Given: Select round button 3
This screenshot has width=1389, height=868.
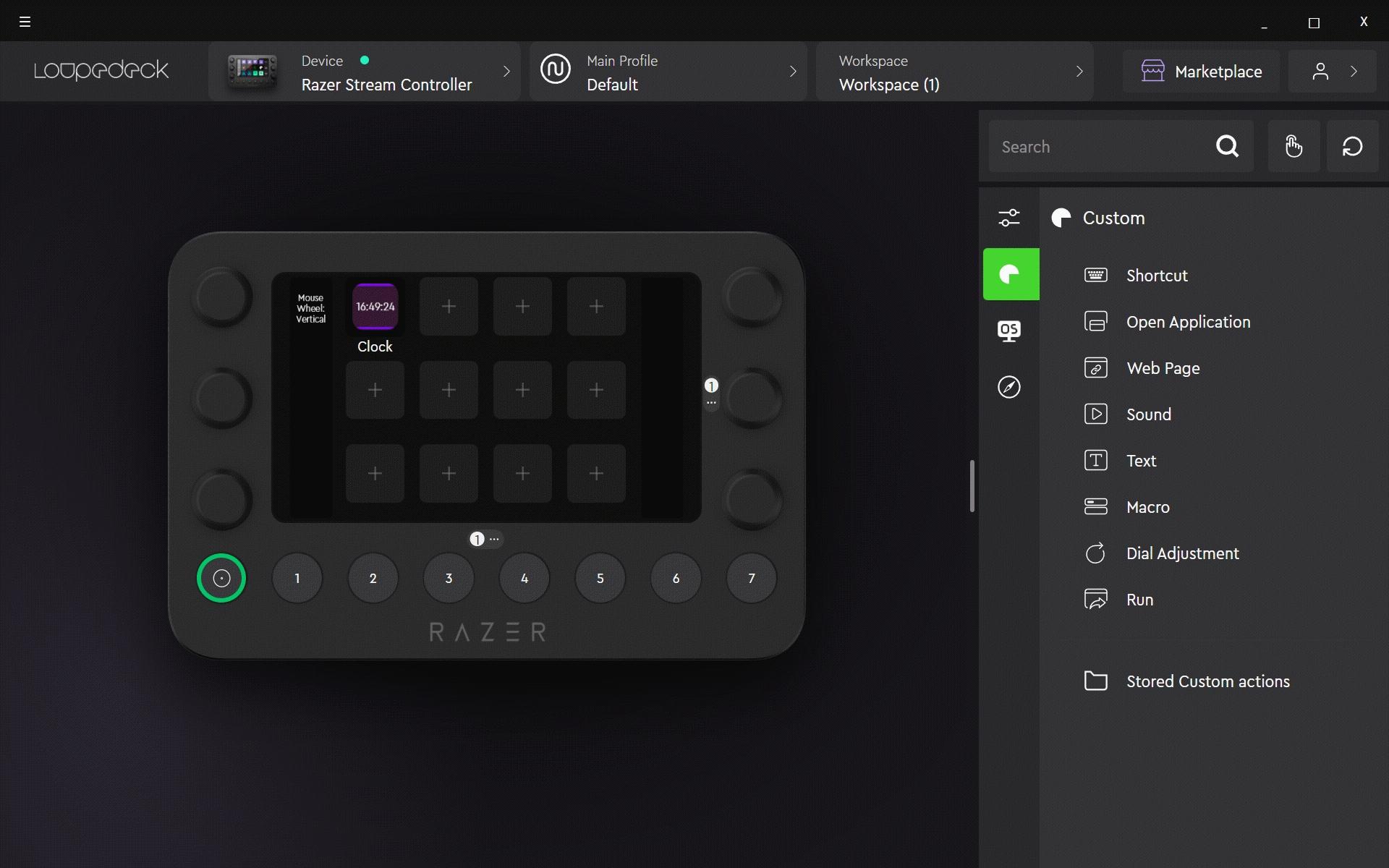Looking at the screenshot, I should [449, 578].
